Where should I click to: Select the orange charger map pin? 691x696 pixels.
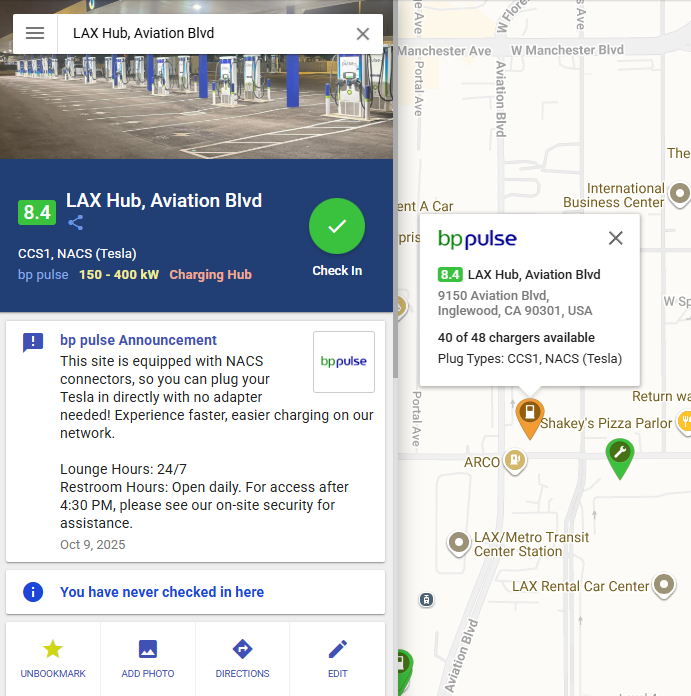[529, 414]
